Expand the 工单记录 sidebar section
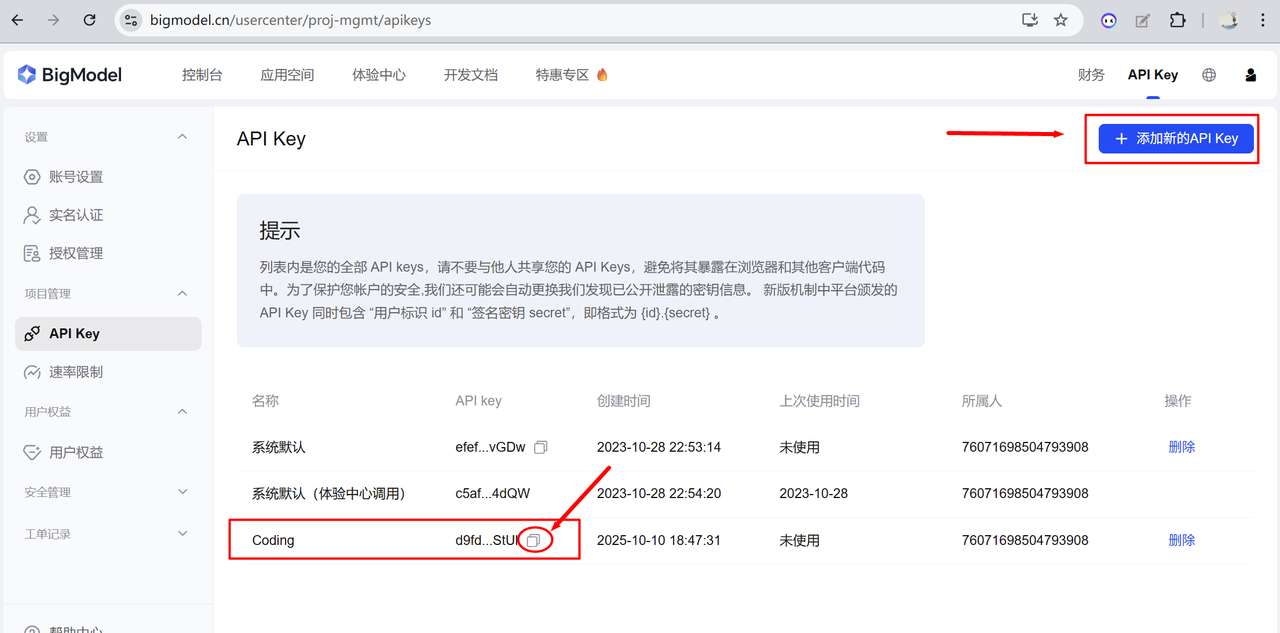 pyautogui.click(x=182, y=534)
